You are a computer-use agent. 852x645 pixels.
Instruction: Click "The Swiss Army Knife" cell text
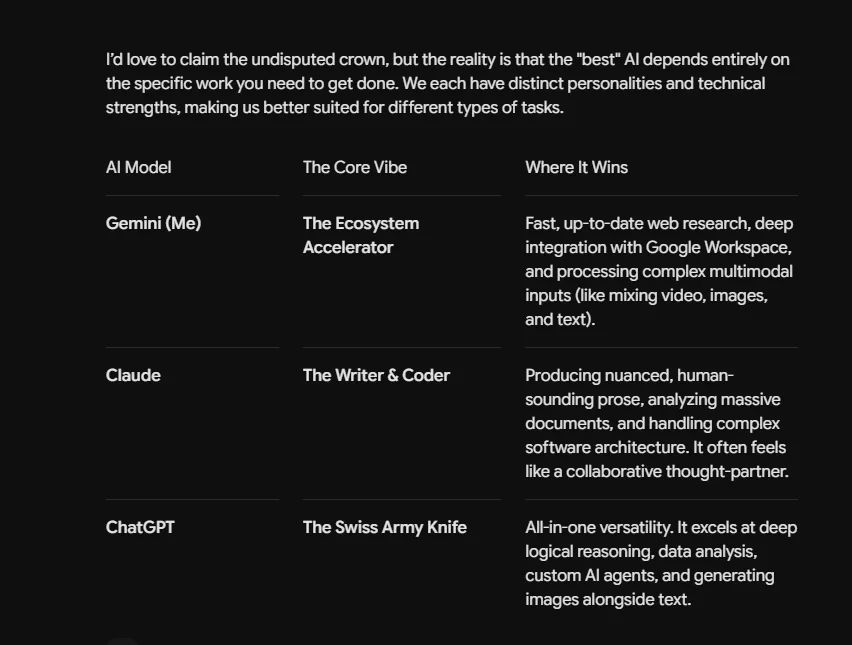click(x=385, y=528)
